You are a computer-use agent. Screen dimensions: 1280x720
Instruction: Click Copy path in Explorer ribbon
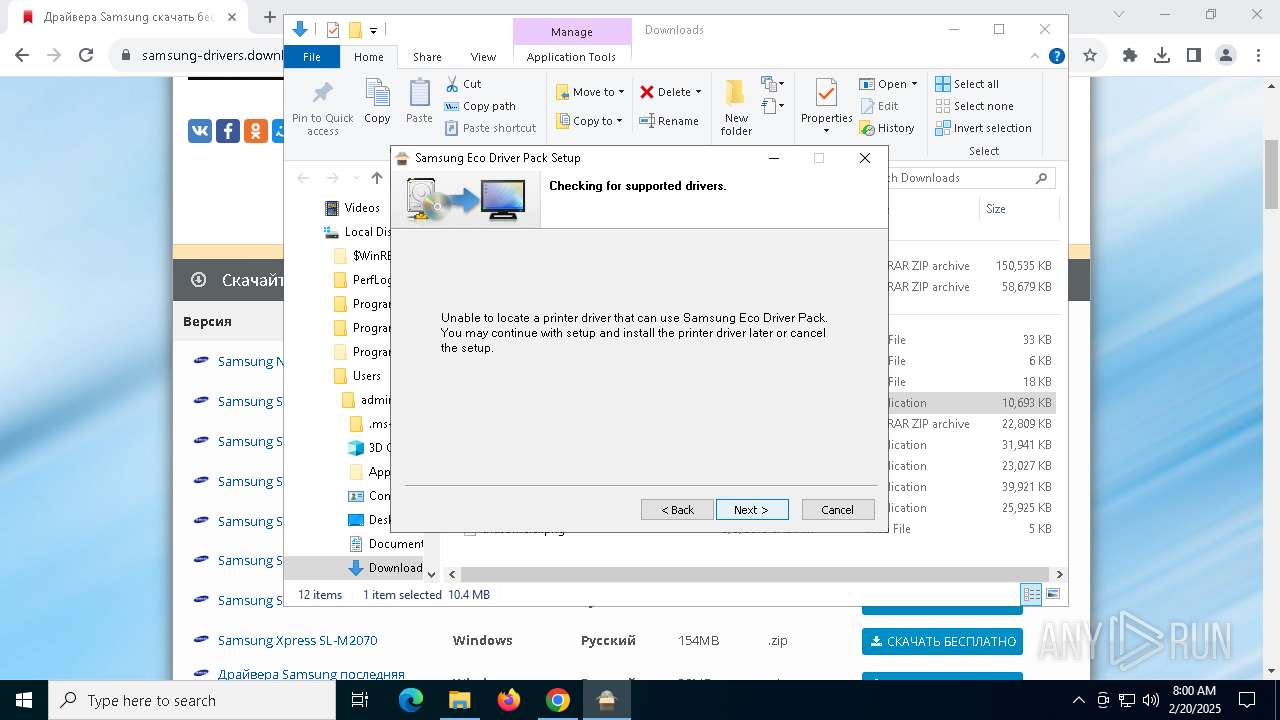pos(480,106)
